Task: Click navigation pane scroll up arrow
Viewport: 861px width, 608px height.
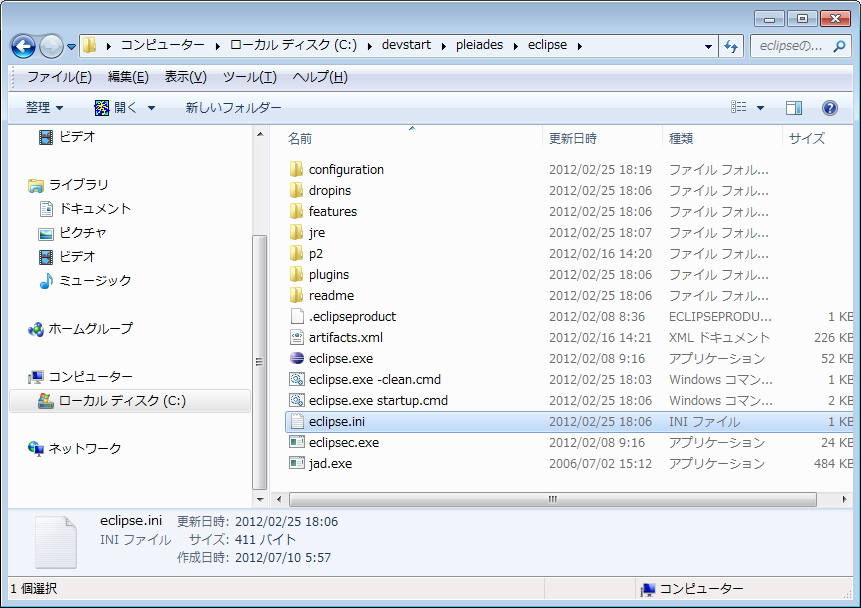Action: point(260,135)
